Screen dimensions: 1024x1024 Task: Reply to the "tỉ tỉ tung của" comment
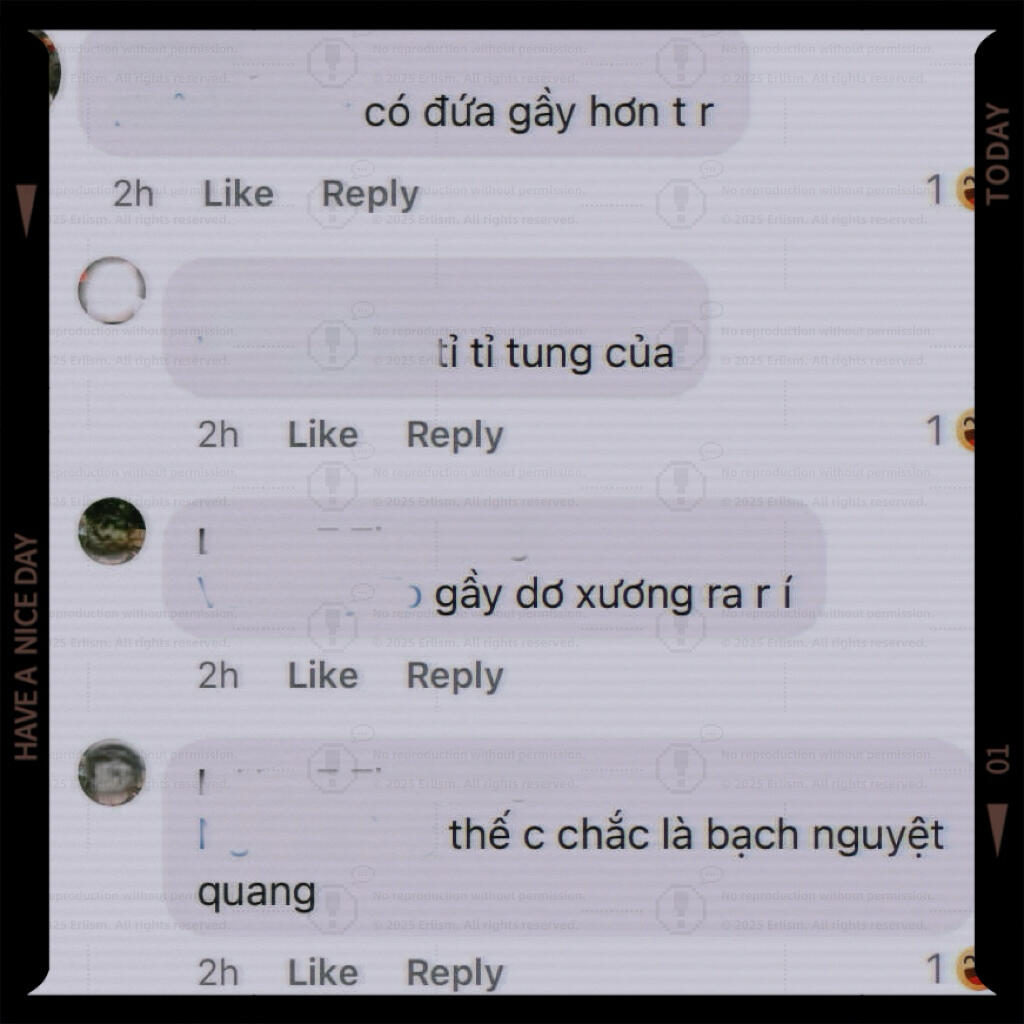455,436
